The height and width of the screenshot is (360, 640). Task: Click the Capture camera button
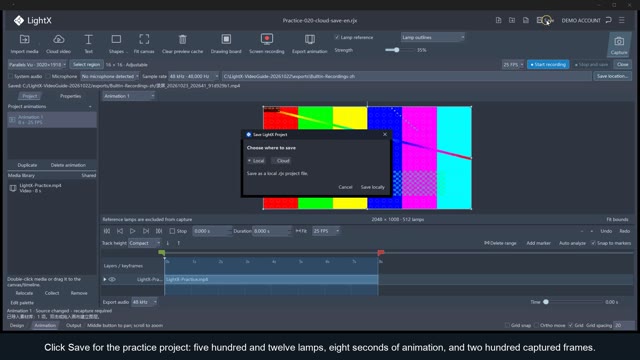point(619,44)
